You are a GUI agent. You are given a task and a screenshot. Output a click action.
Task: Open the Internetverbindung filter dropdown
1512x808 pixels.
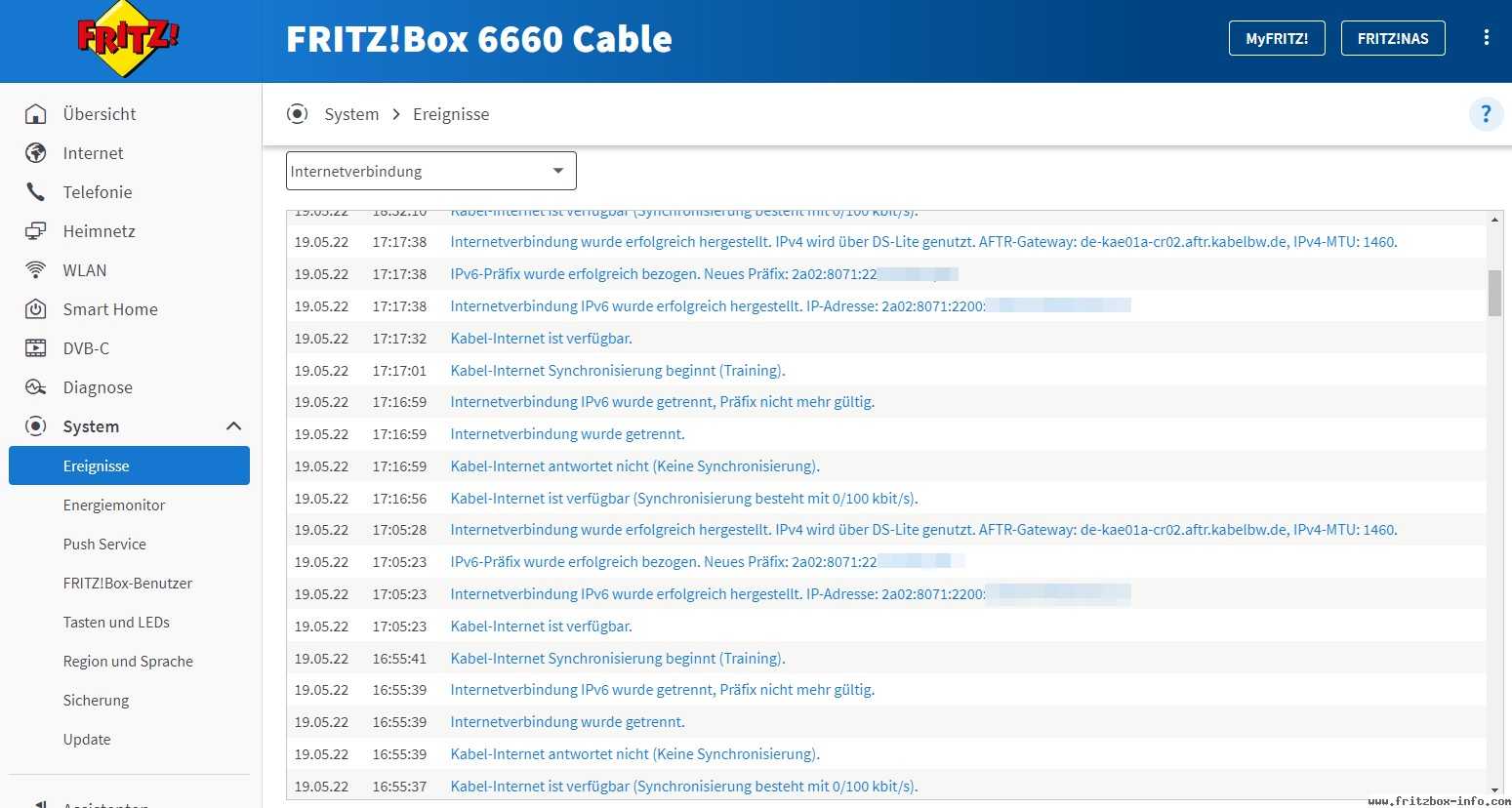coord(431,171)
